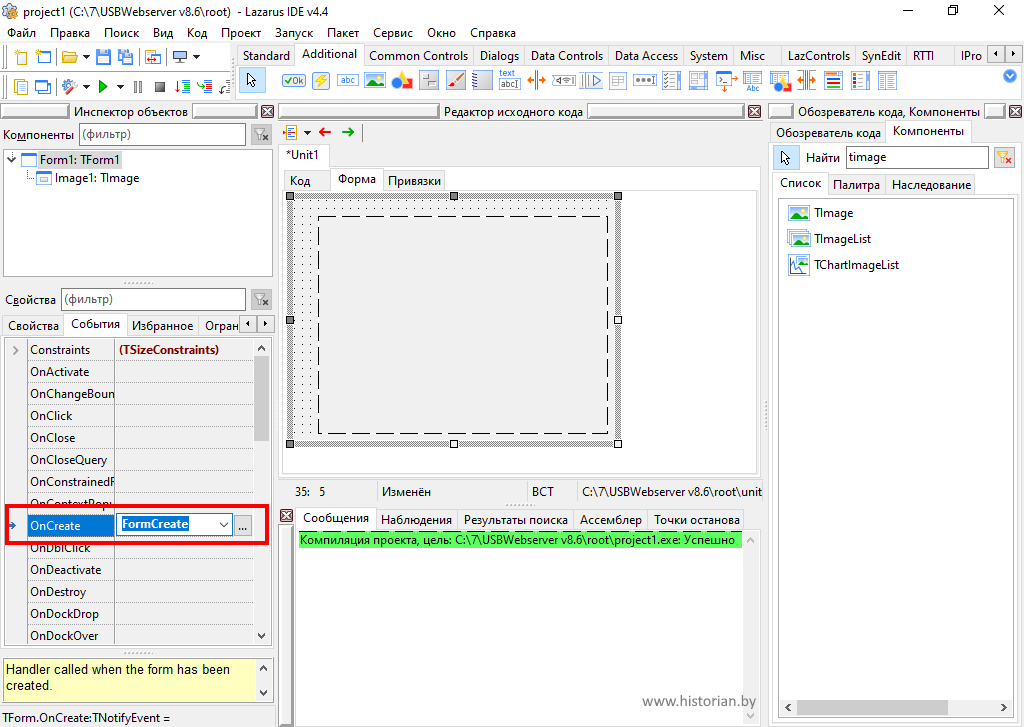Open the OnCreate handler dropdown
The image size is (1024, 727).
tap(223, 525)
